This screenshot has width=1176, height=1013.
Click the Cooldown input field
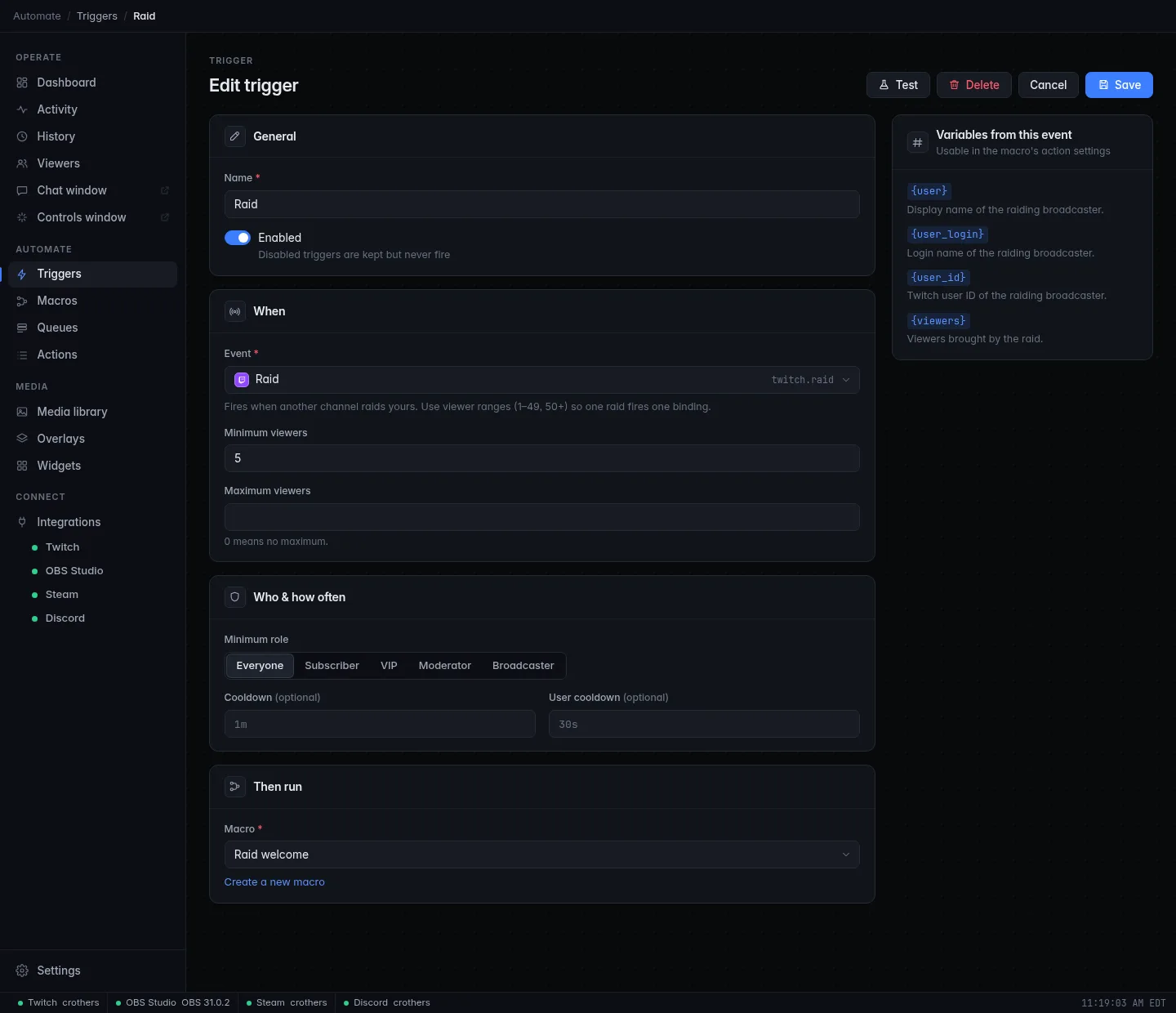(380, 724)
